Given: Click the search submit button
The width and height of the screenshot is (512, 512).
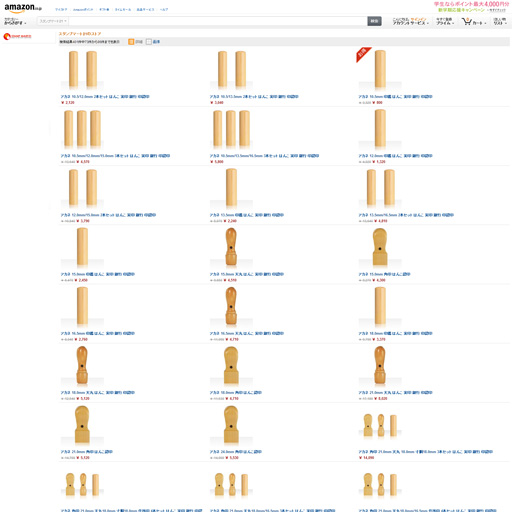Looking at the screenshot, I should pyautogui.click(x=374, y=21).
